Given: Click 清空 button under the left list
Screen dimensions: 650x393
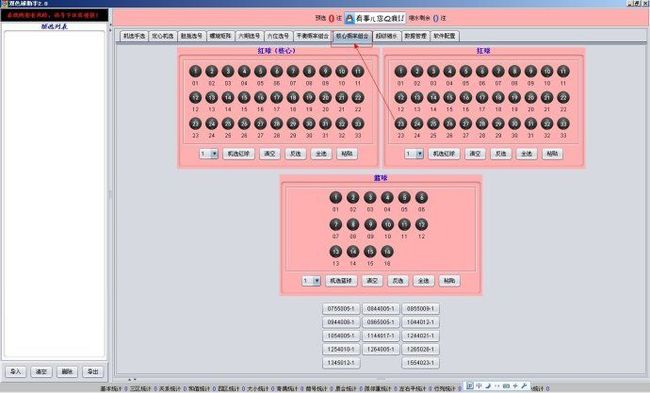Looking at the screenshot, I should coord(41,371).
